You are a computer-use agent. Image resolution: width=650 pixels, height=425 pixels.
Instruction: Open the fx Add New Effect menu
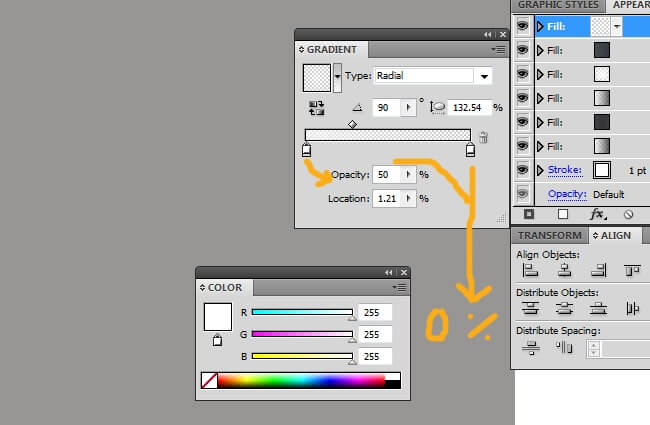[x=598, y=214]
